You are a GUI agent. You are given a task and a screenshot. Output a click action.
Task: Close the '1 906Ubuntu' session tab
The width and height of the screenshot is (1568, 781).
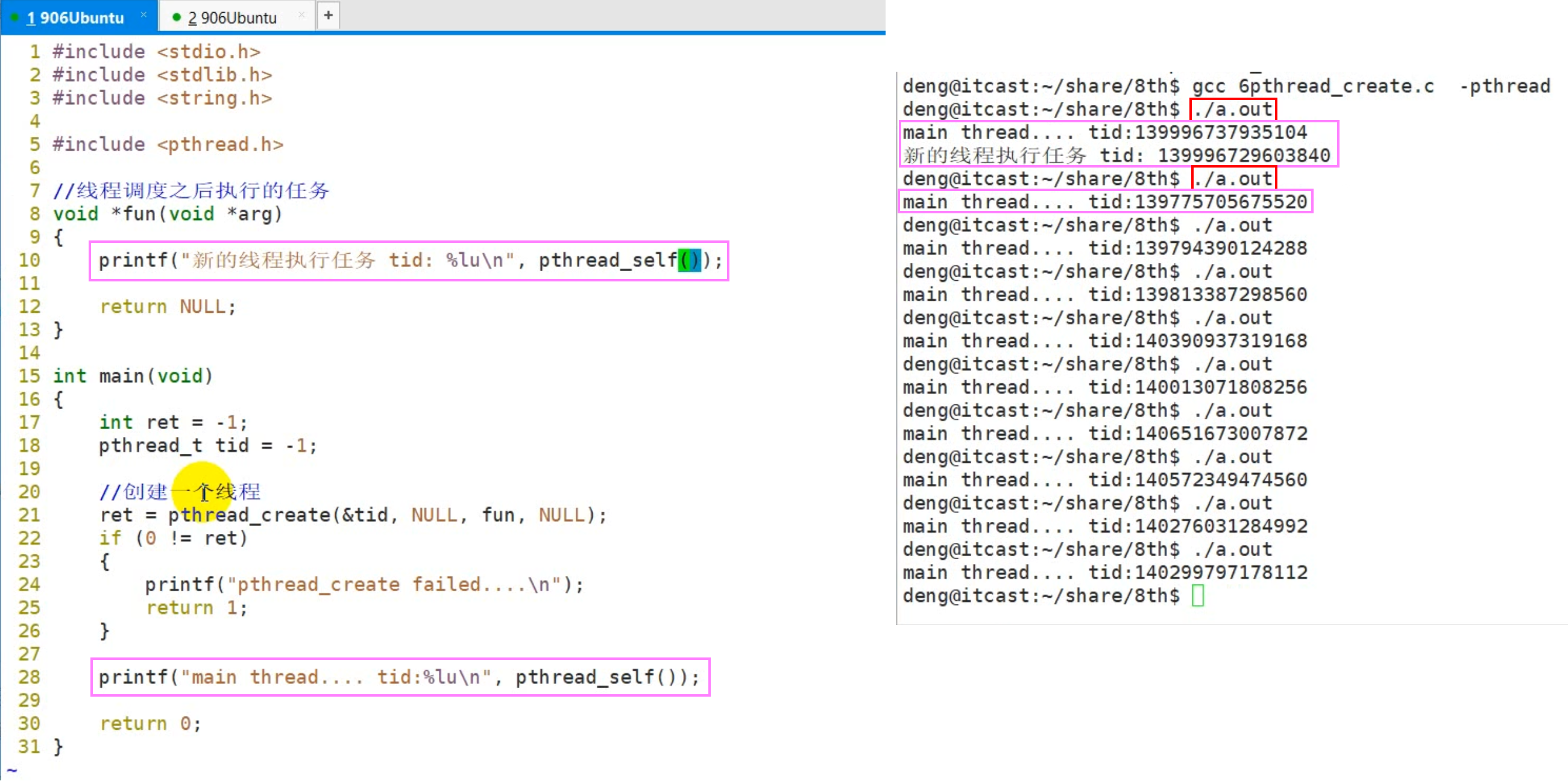coord(143,14)
